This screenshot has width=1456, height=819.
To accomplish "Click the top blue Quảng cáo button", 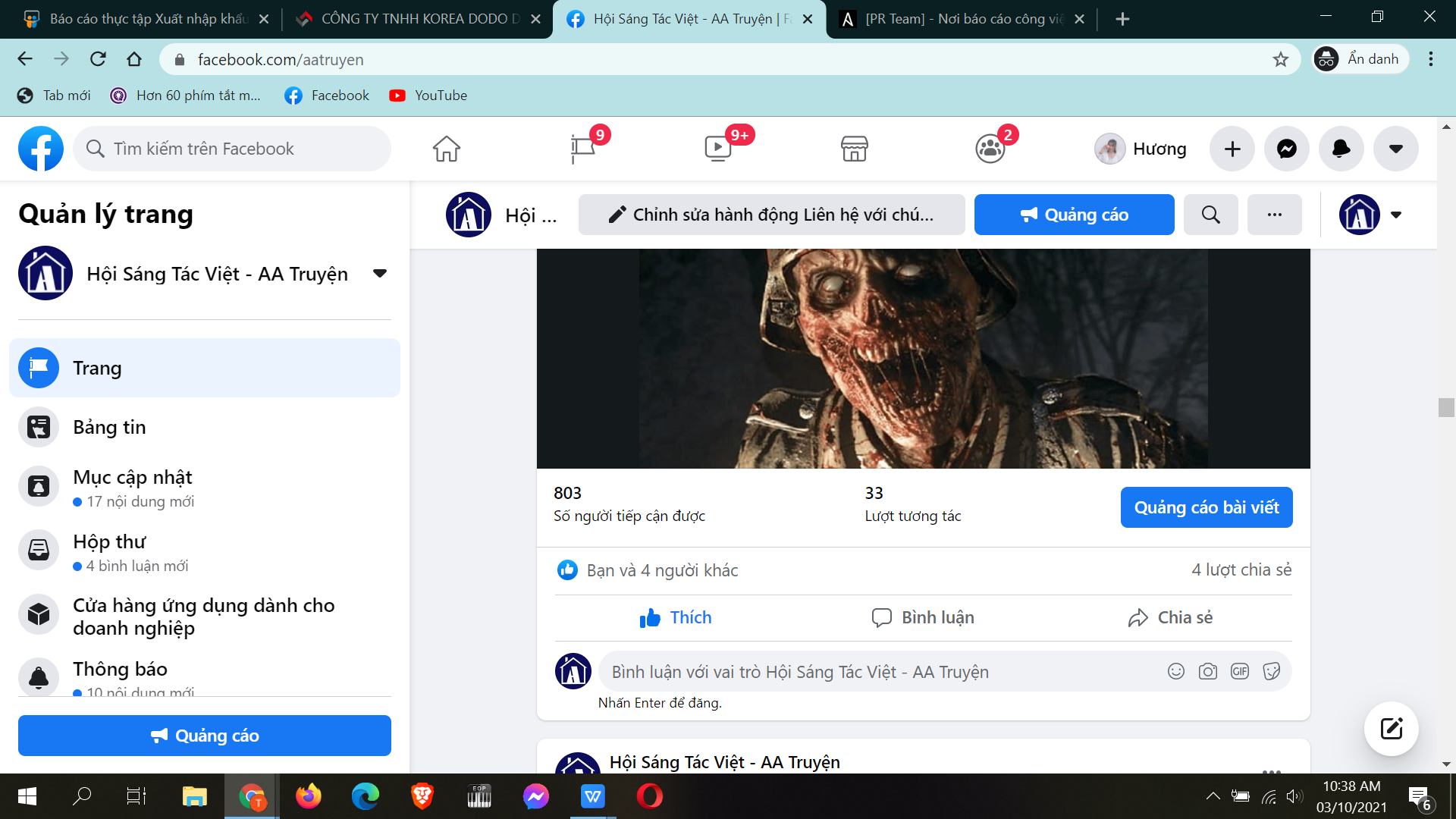I will 1074,215.
